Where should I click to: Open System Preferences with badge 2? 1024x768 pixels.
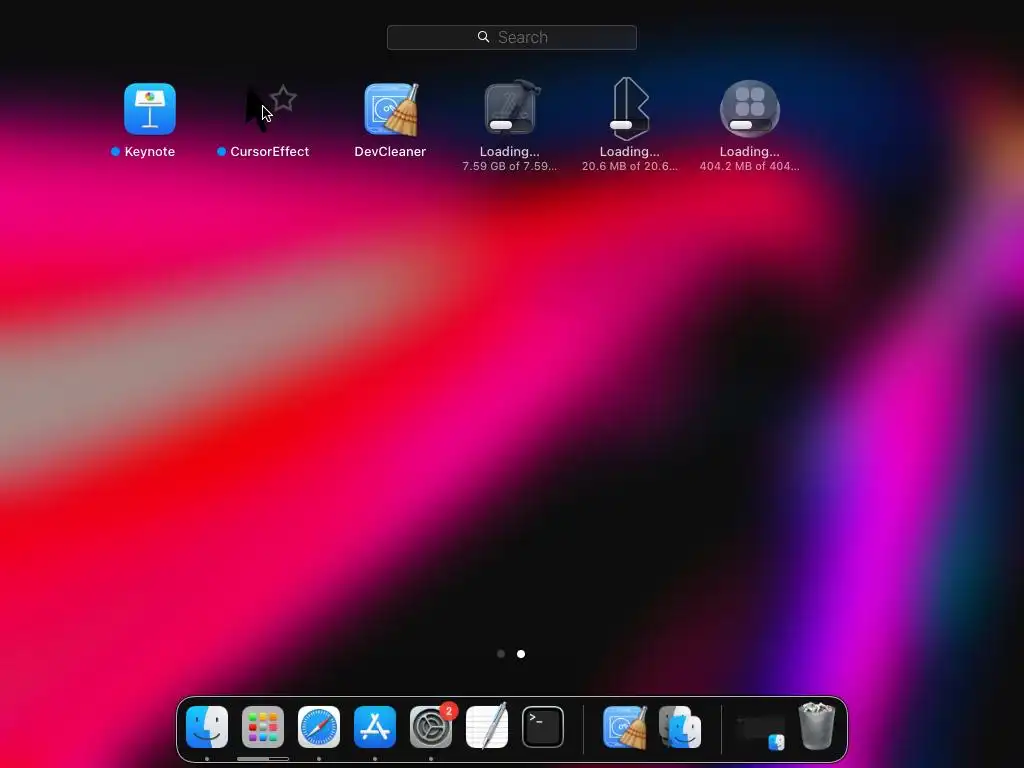pos(431,727)
